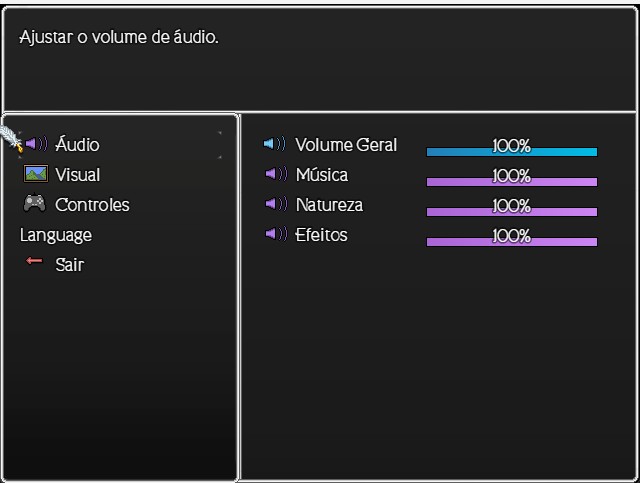The image size is (640, 483).
Task: Click the gamepad icon next to Controles
Action: click(x=35, y=203)
